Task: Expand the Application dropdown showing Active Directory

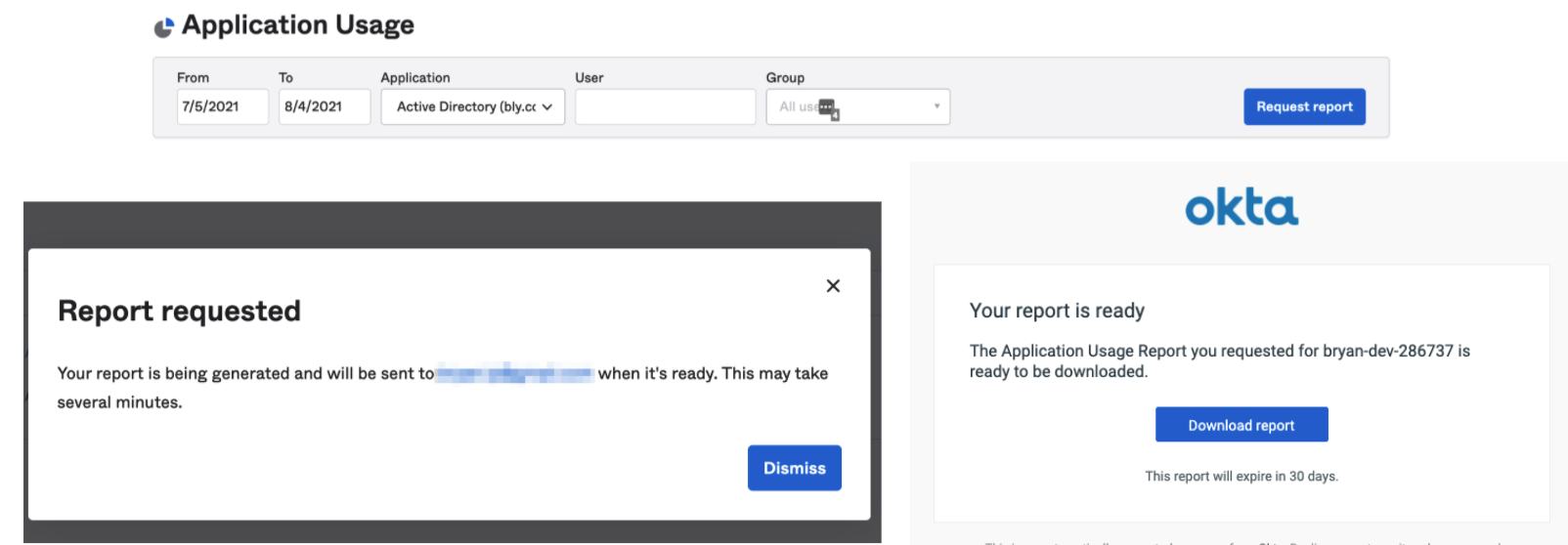Action: pyautogui.click(x=473, y=107)
